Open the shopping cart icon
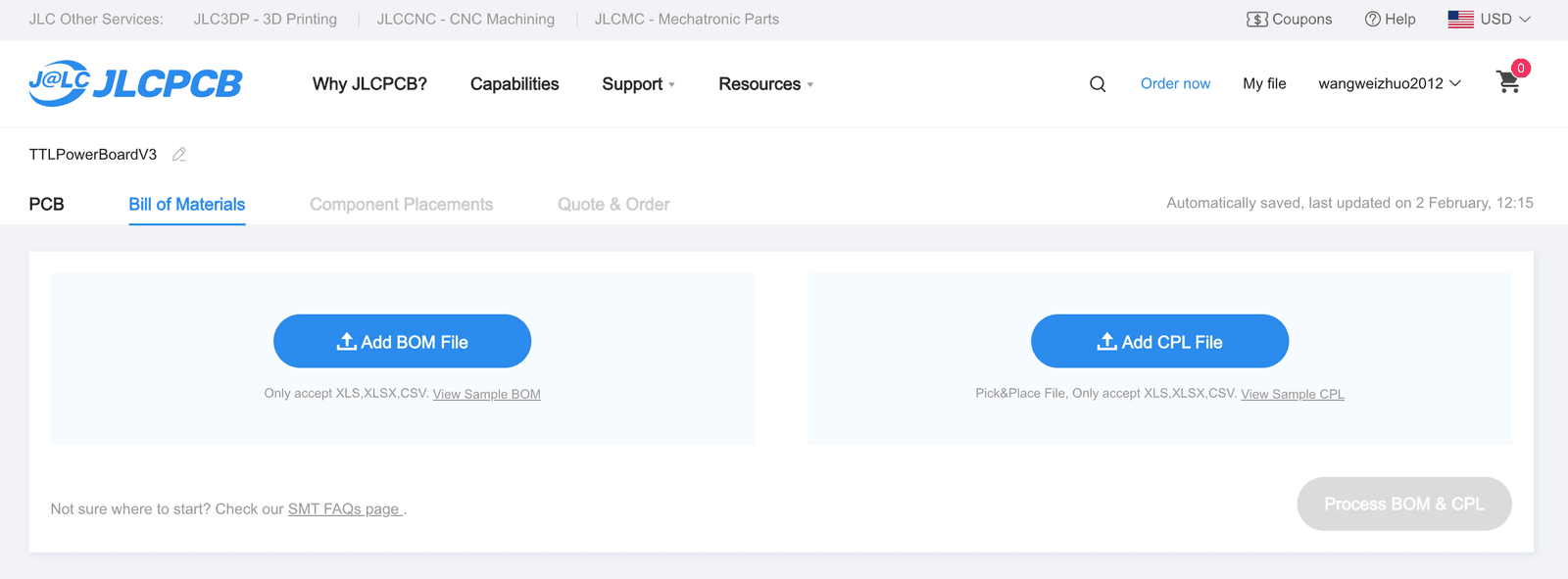 [1509, 82]
